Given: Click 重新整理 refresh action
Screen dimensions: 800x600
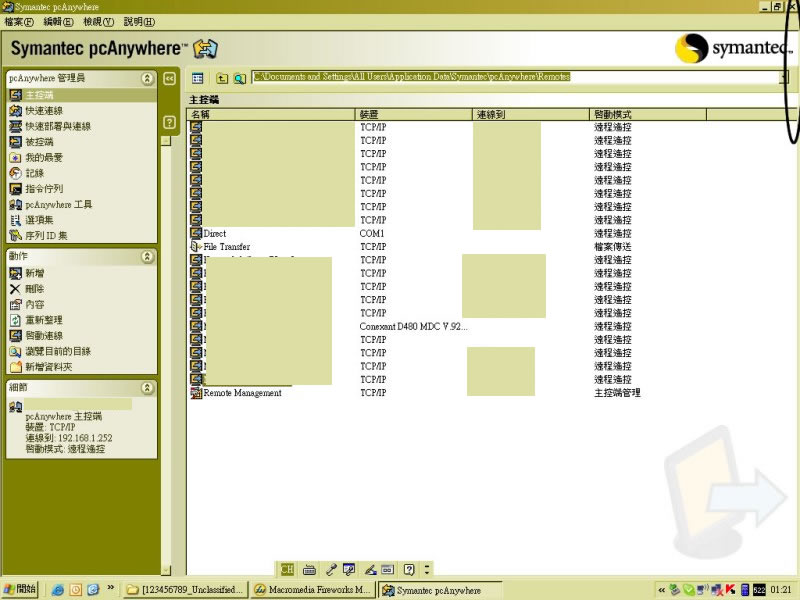Looking at the screenshot, I should coord(43,320).
